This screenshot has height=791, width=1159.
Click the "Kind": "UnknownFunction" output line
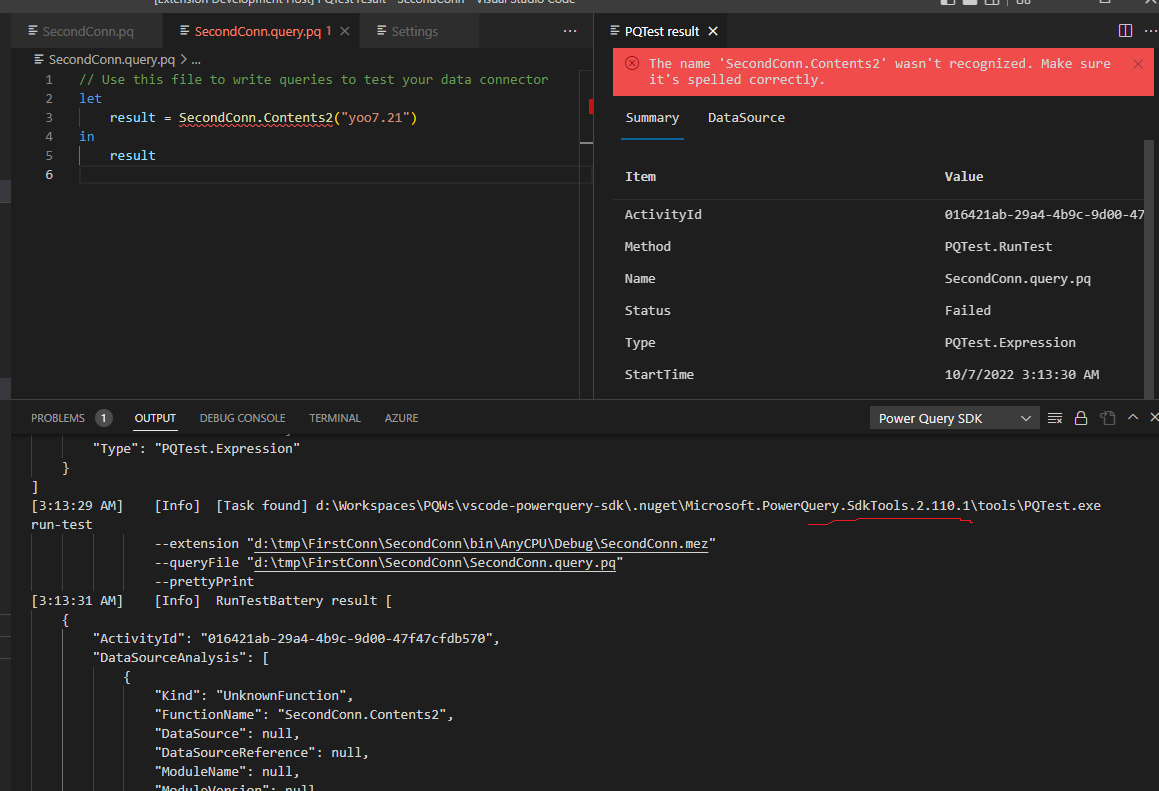point(254,696)
